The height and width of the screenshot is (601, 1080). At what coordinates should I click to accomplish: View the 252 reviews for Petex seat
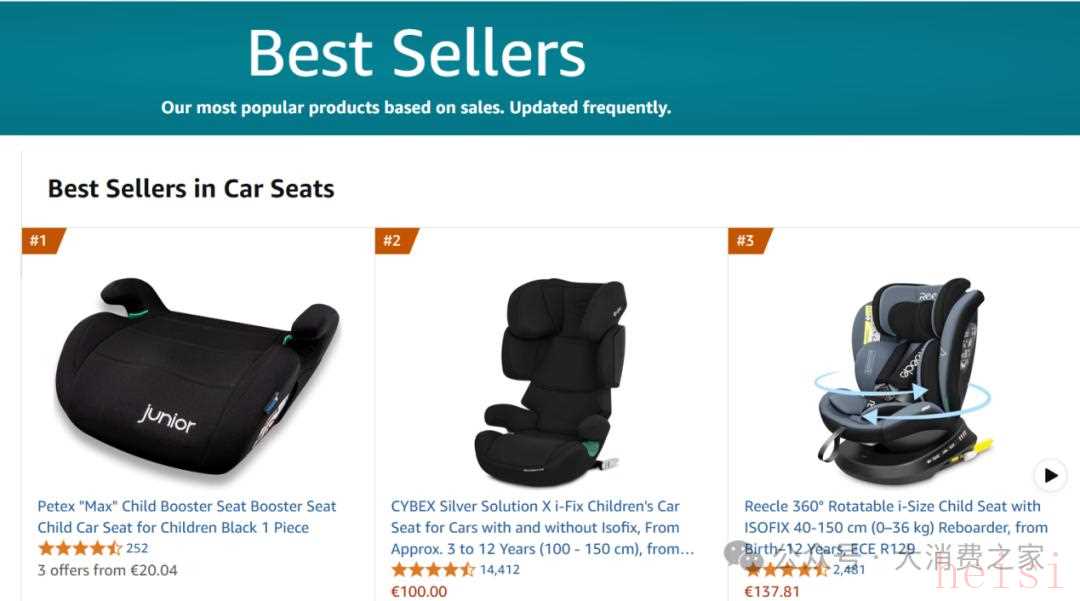click(x=137, y=548)
